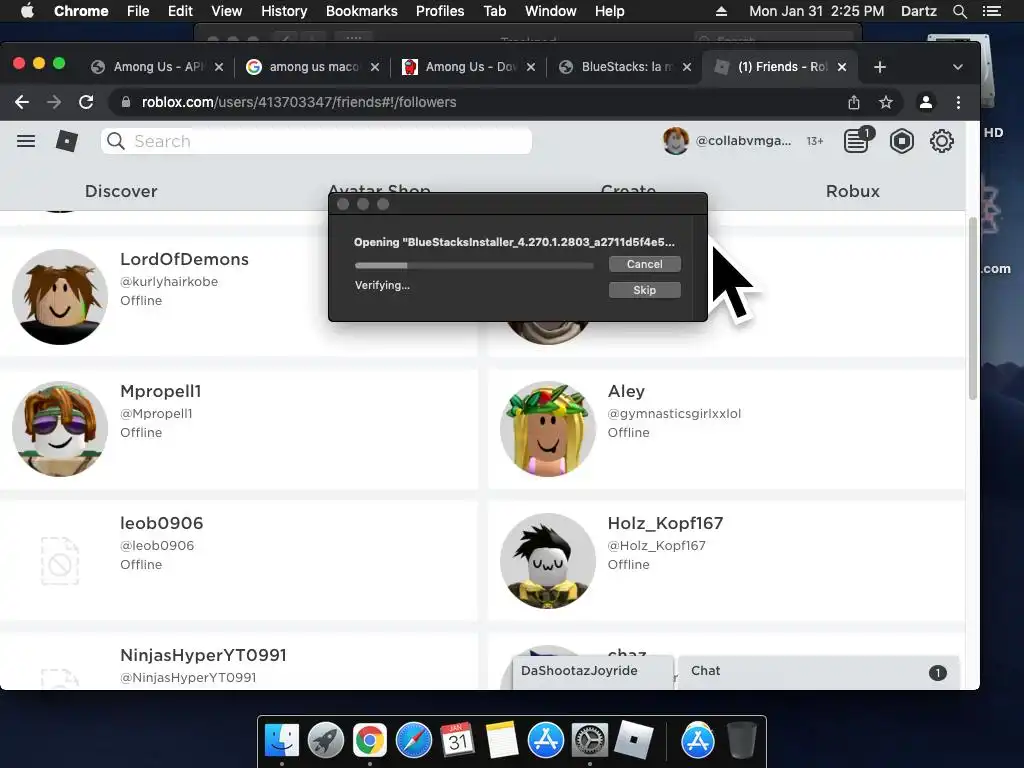Open leob0906's profile name
The image size is (1024, 768).
point(161,522)
